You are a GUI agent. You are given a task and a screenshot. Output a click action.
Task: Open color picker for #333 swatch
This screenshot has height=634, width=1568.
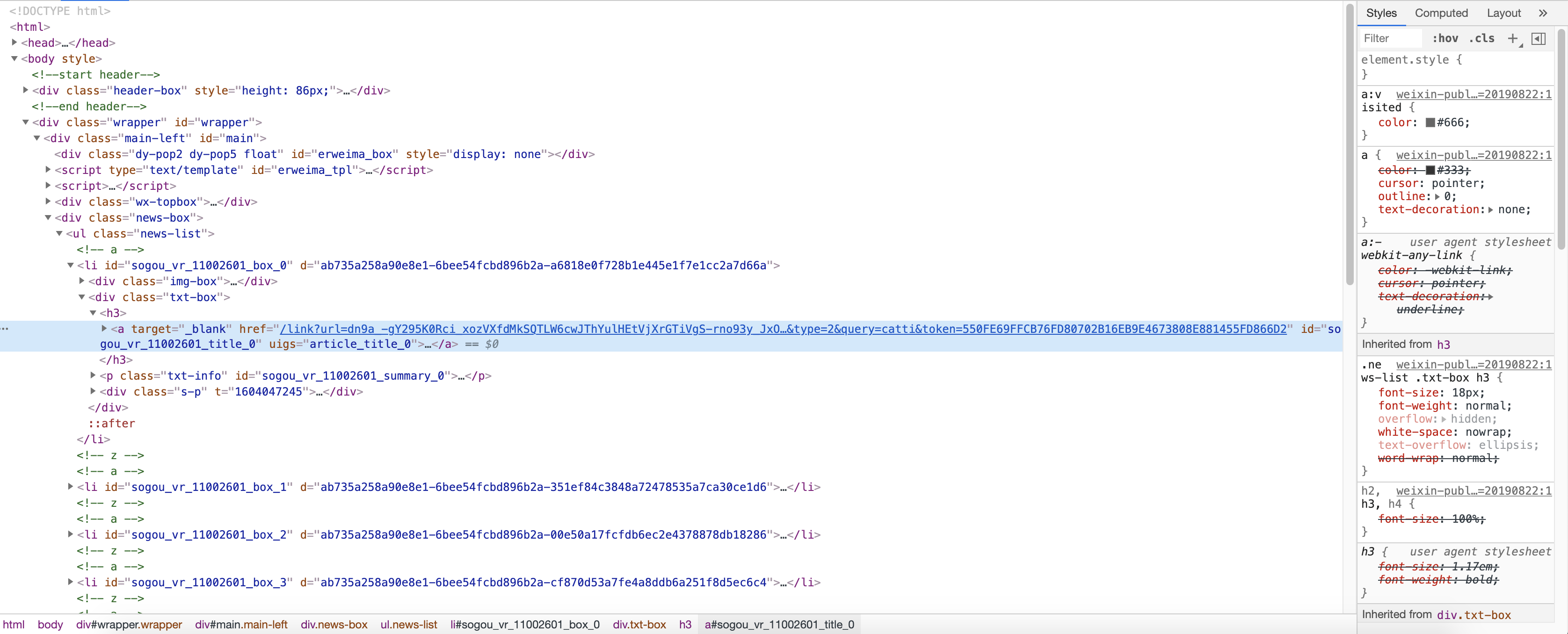[1430, 170]
